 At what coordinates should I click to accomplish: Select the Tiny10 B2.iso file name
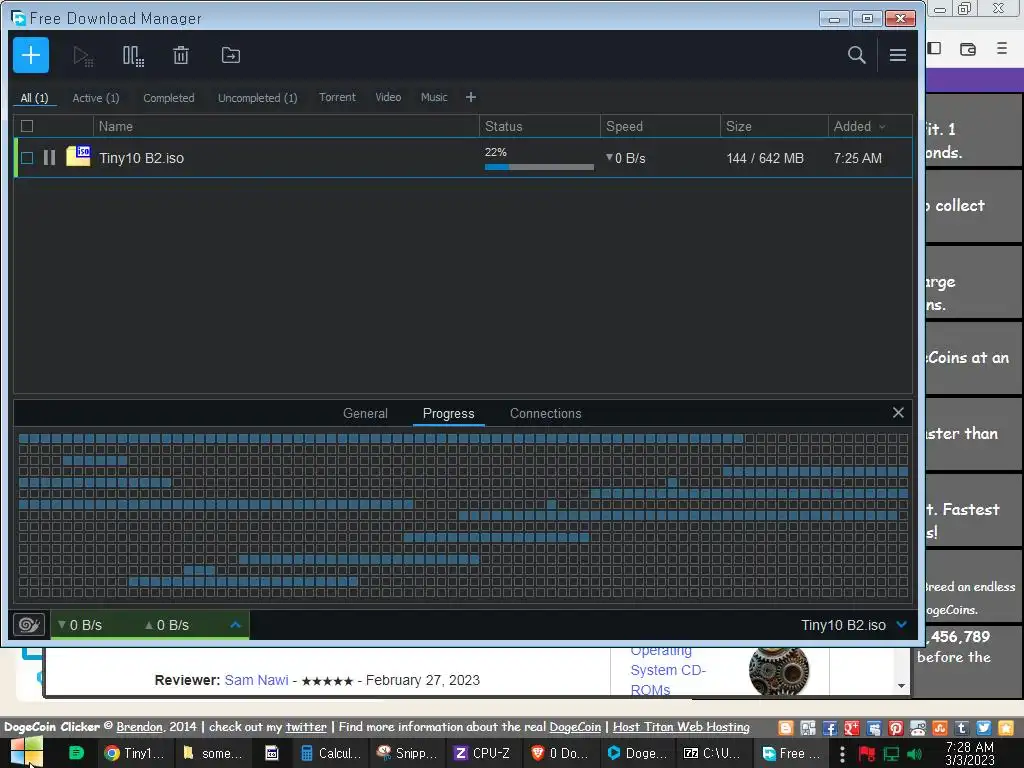[x=142, y=158]
